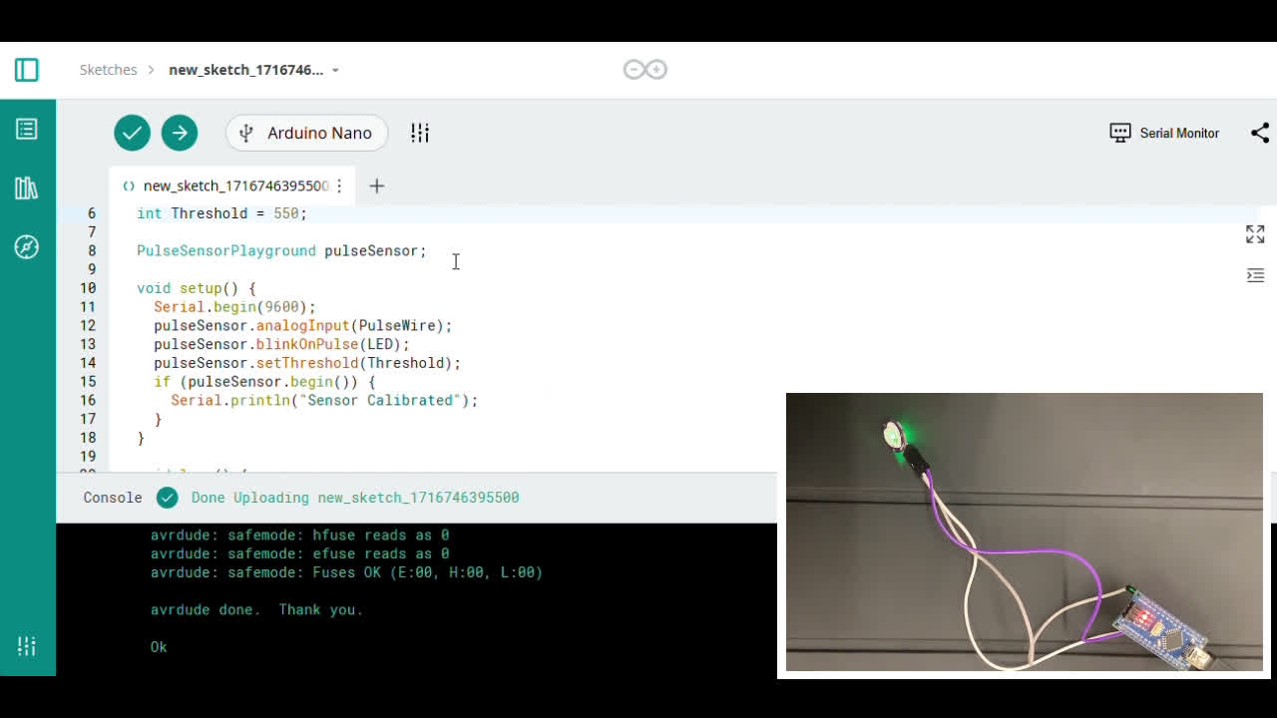Click the 'Done Uploading' status message

point(355,498)
